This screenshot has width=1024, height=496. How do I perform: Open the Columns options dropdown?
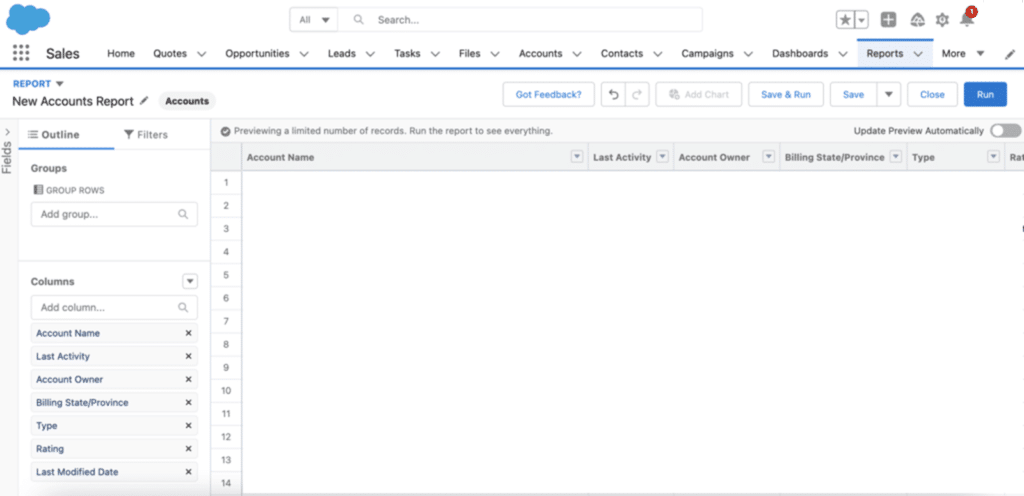coord(189,282)
